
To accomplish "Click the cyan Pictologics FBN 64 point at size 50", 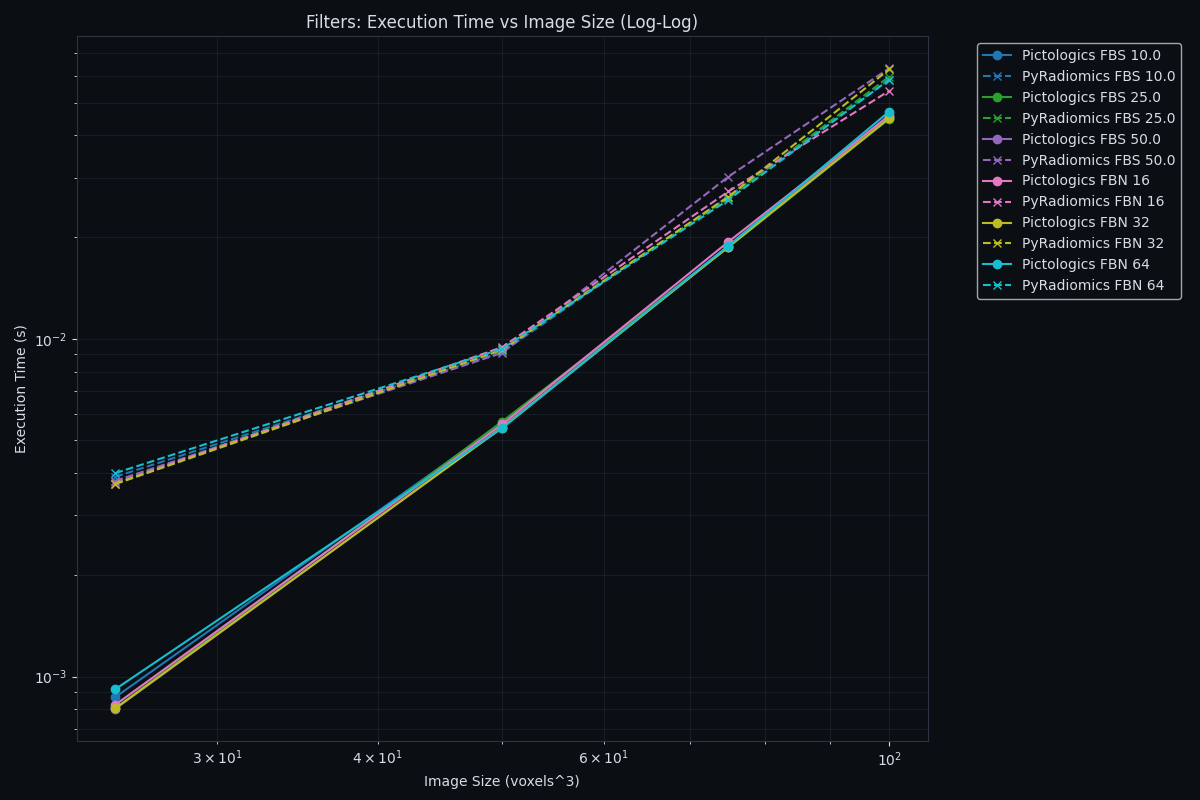I will tap(502, 428).
